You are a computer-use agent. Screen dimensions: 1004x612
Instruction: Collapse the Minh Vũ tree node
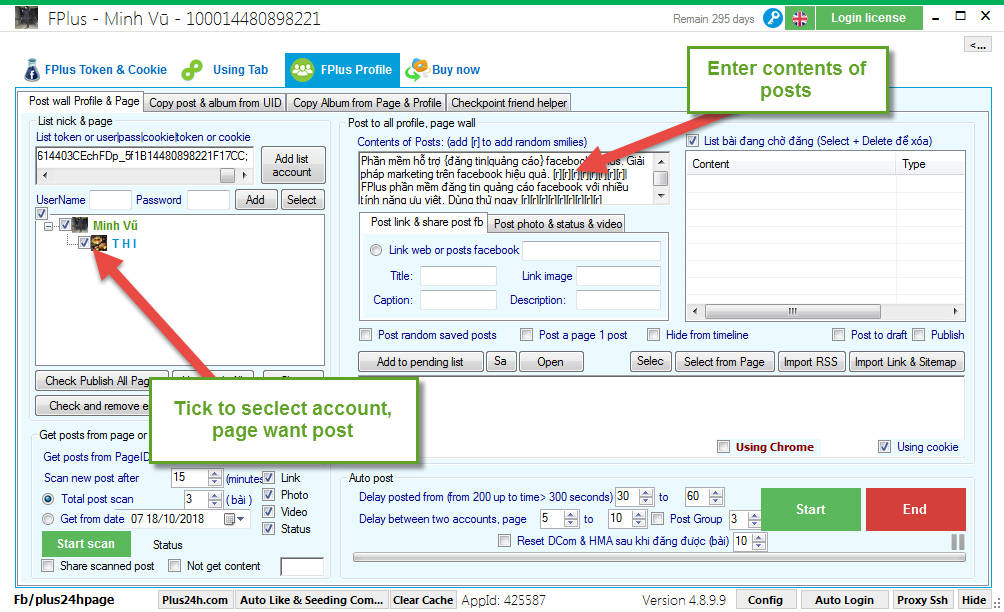click(48, 226)
